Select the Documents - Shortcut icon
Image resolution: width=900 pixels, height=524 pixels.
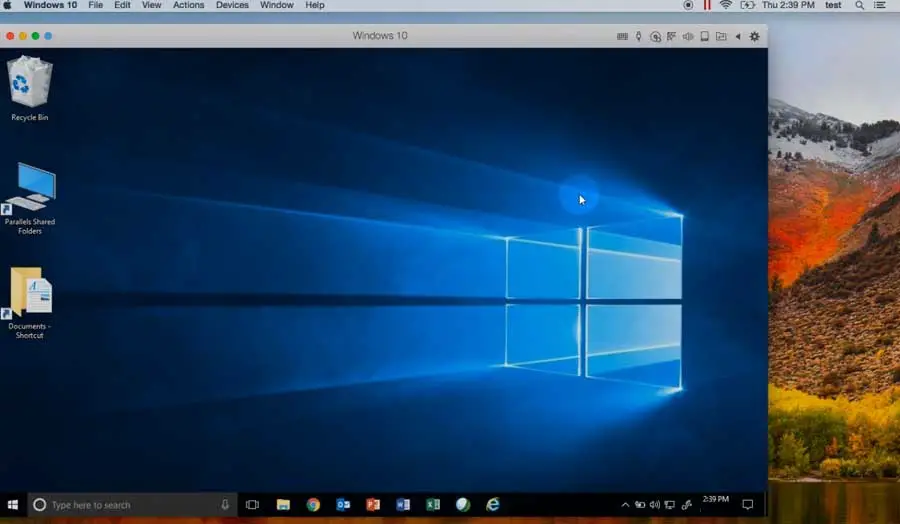[x=29, y=303]
